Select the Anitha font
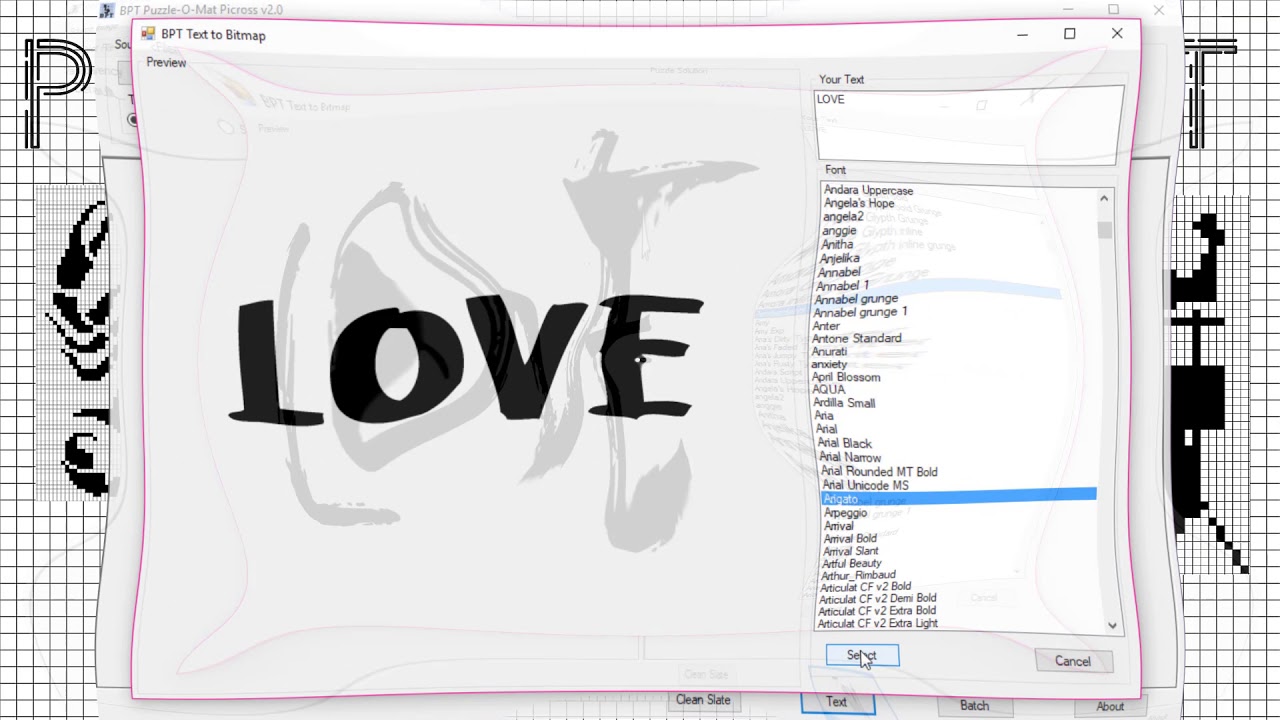 (x=837, y=244)
